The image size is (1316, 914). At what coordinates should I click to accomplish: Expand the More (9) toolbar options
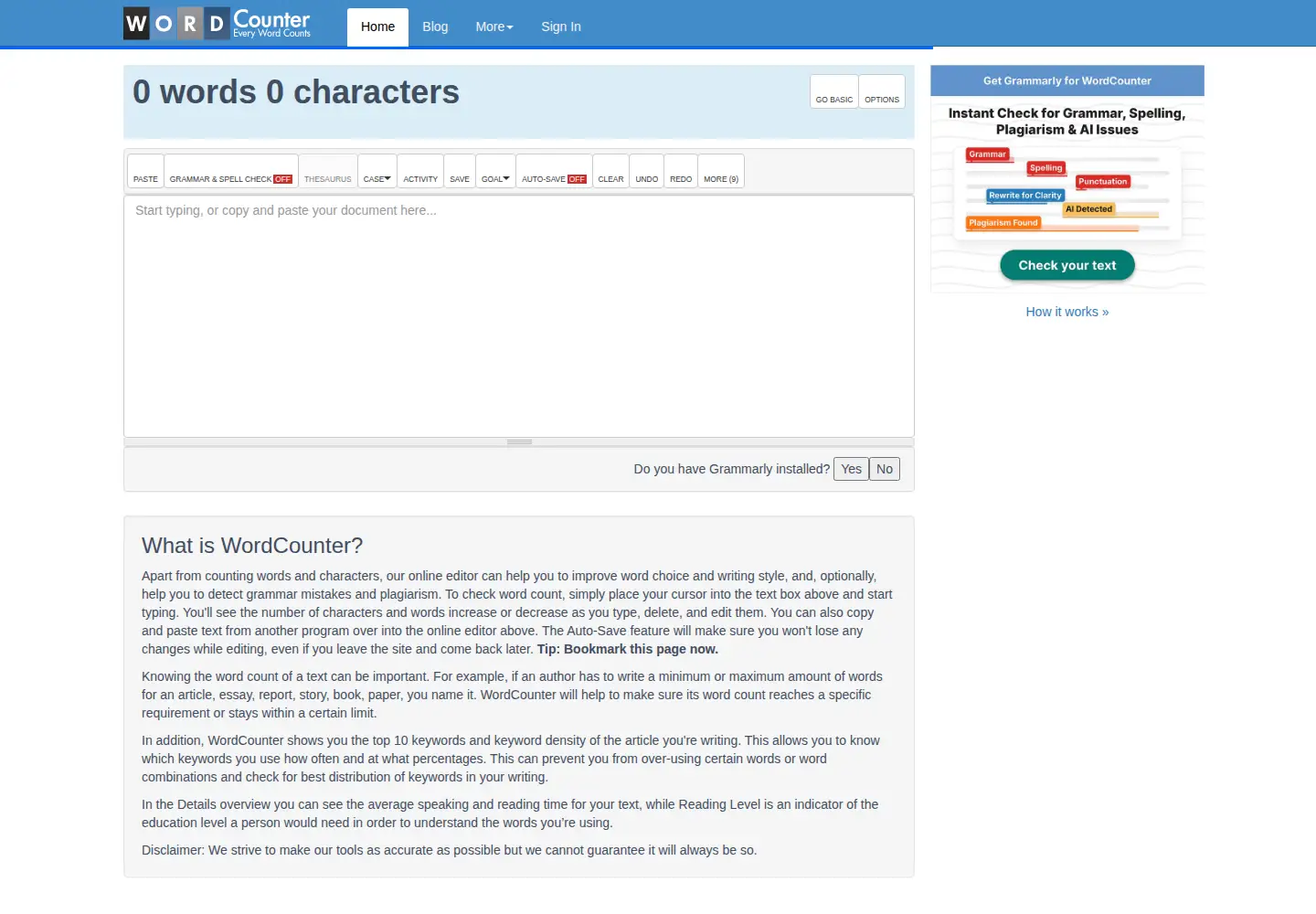click(x=721, y=171)
